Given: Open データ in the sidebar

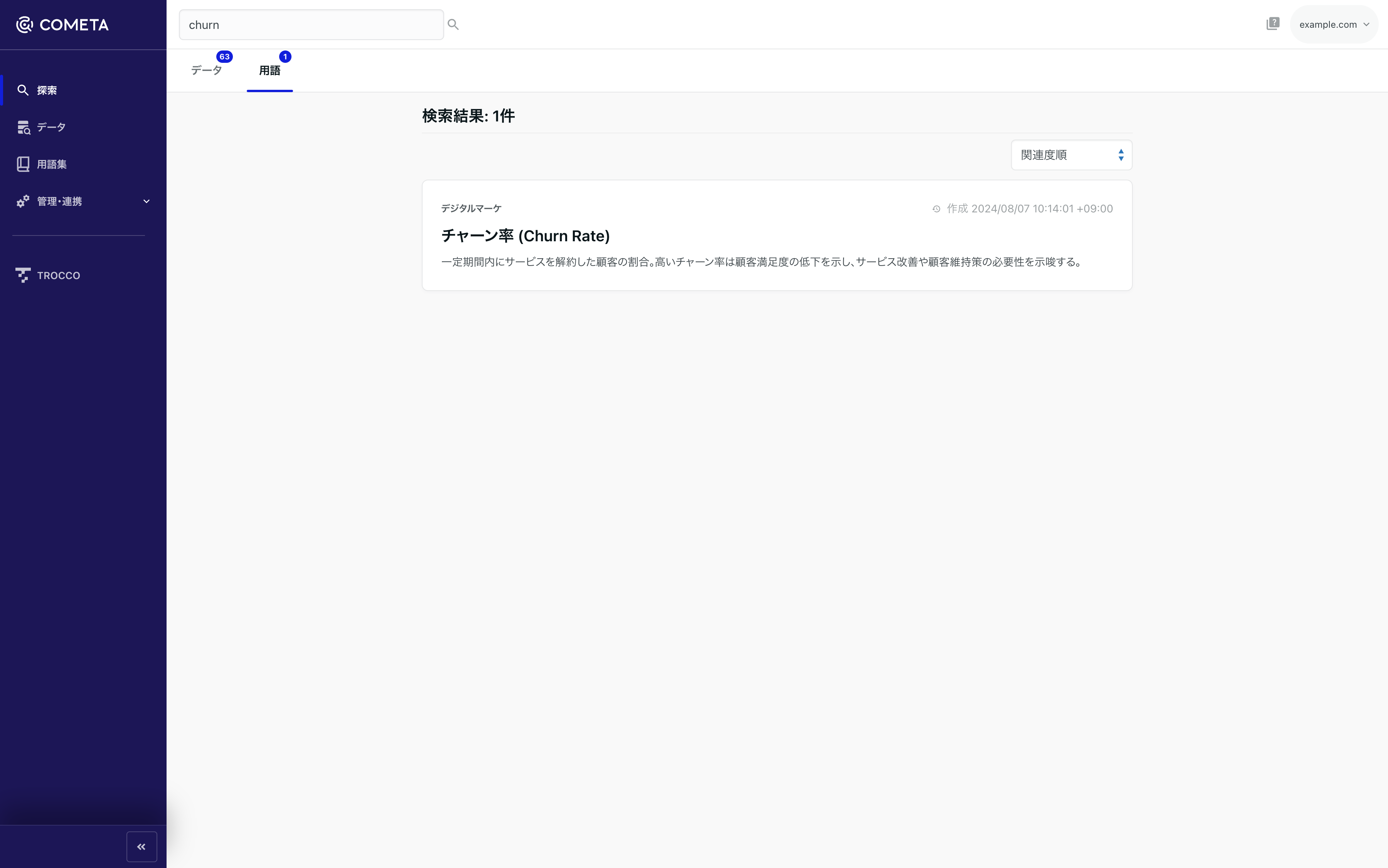Looking at the screenshot, I should [x=83, y=128].
